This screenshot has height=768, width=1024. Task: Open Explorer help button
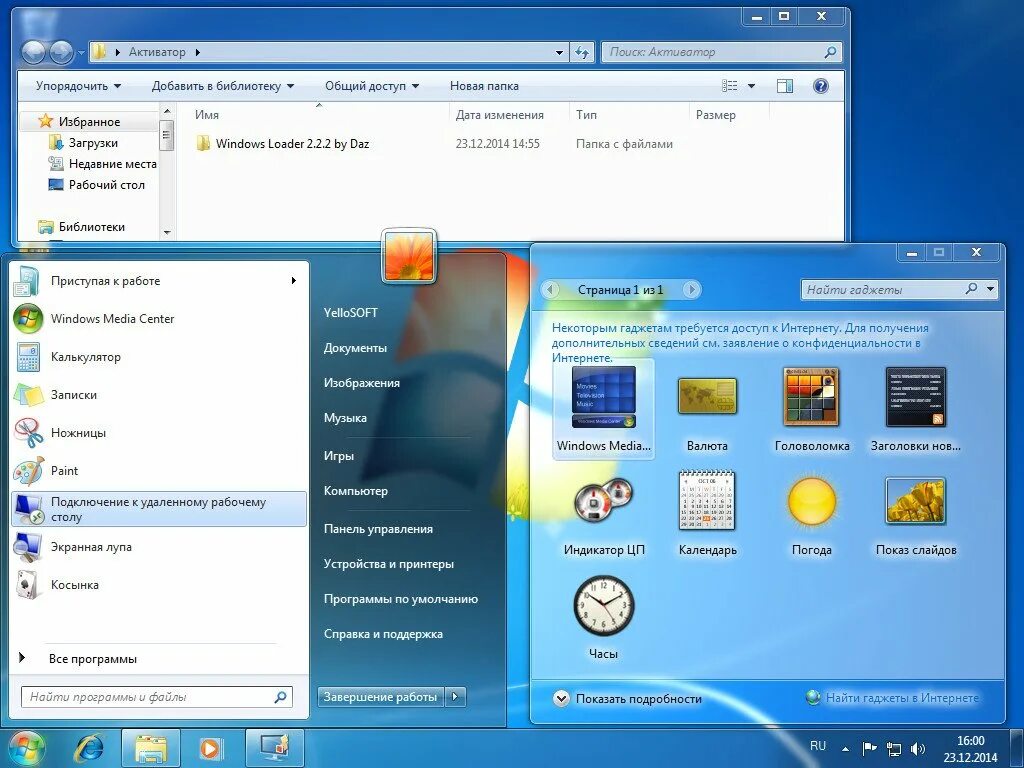(x=820, y=86)
